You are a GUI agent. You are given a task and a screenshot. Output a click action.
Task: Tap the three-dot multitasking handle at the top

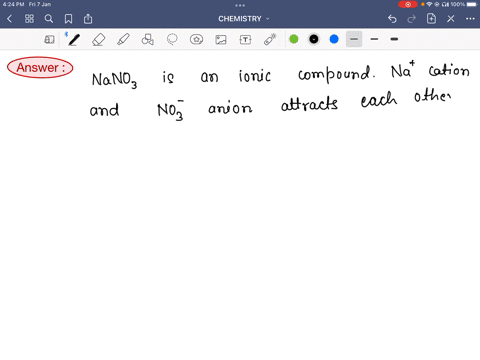240,5
